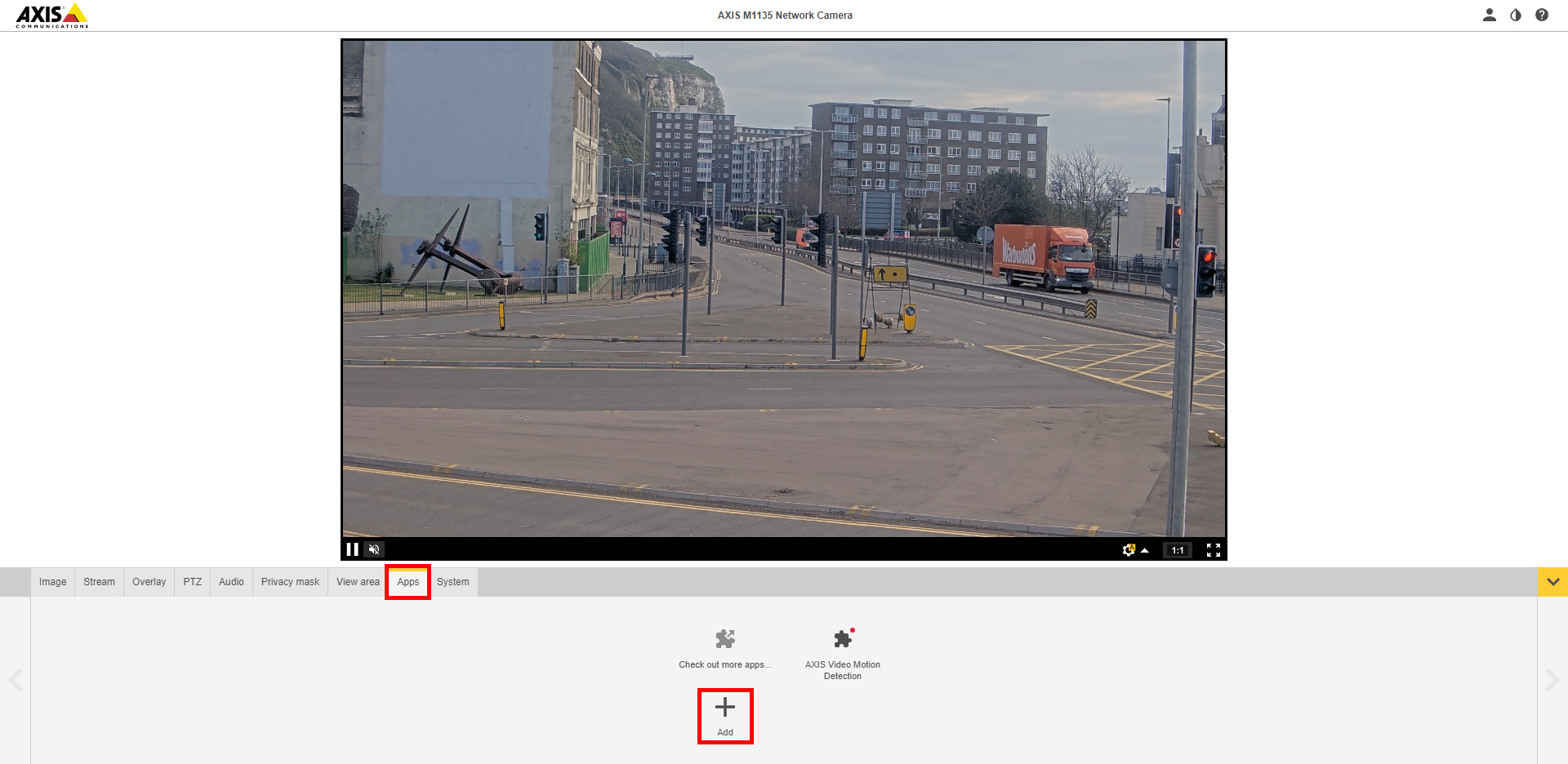Go to the PTZ tab
Screen dimensions: 1568x764
192,582
